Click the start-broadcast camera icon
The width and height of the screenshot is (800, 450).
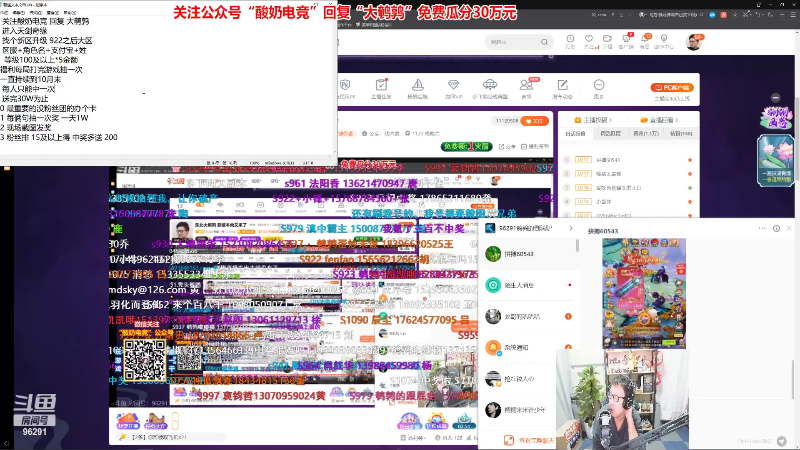607,41
